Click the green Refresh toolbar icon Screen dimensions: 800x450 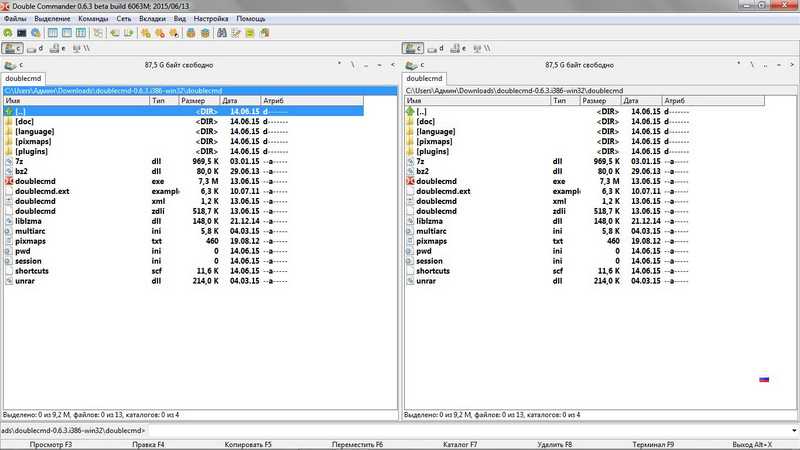pyautogui.click(x=8, y=33)
